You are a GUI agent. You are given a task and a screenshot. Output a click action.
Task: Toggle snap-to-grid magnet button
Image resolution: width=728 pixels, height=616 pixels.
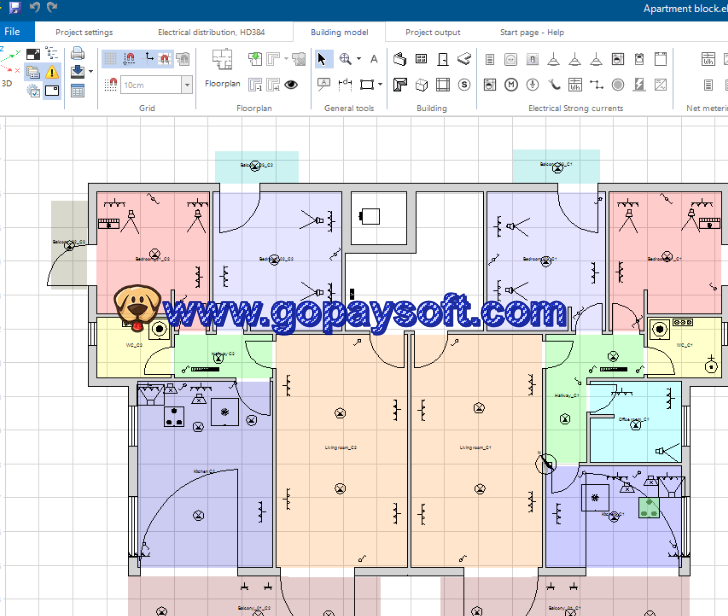point(128,59)
